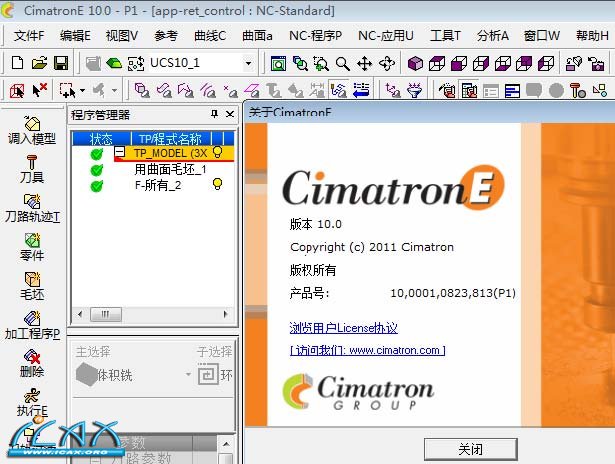The width and height of the screenshot is (615, 464).
Task: Collapse the TP_MODEL tree node
Action: click(120, 153)
